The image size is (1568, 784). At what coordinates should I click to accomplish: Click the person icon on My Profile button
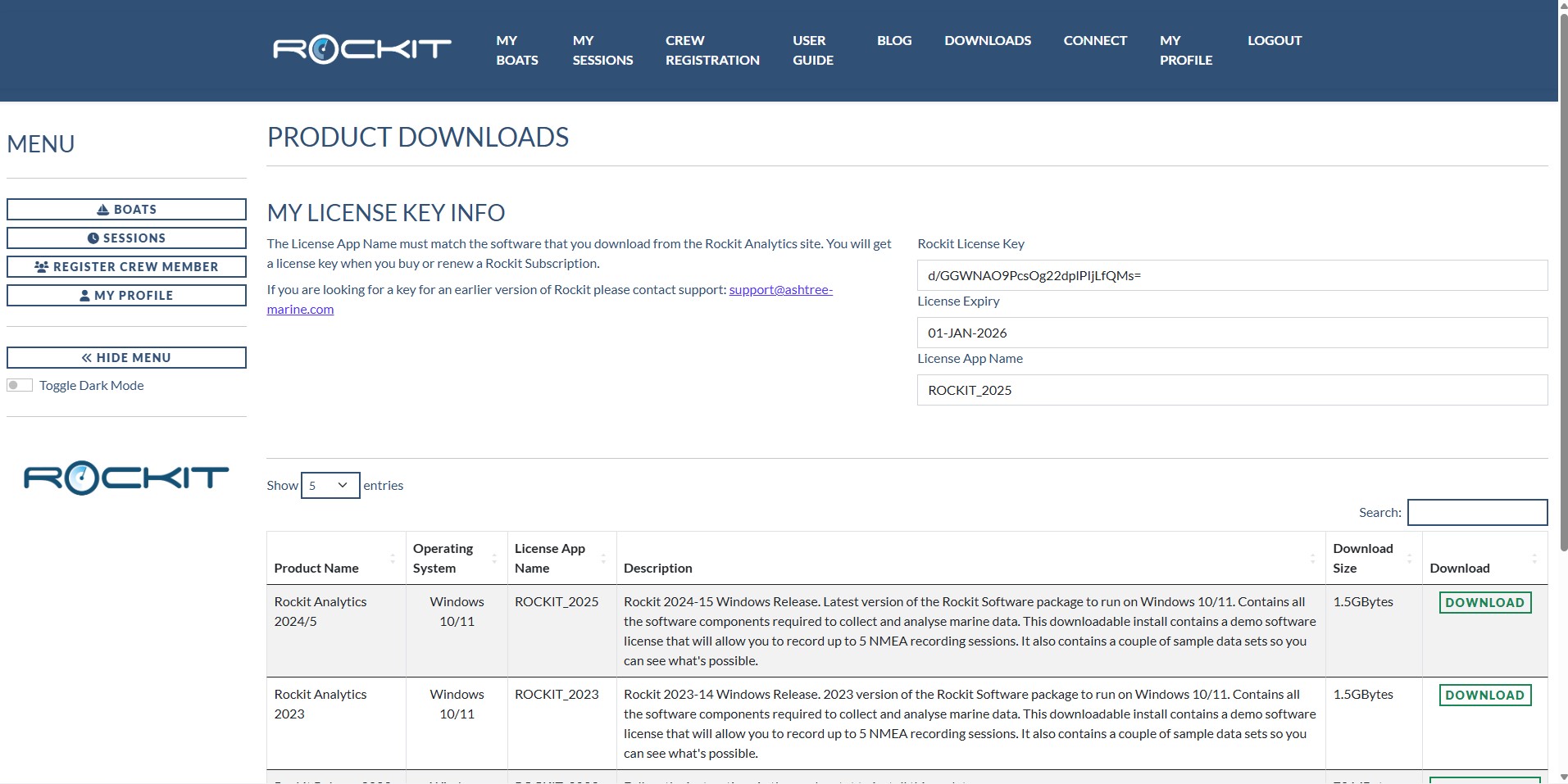84,296
